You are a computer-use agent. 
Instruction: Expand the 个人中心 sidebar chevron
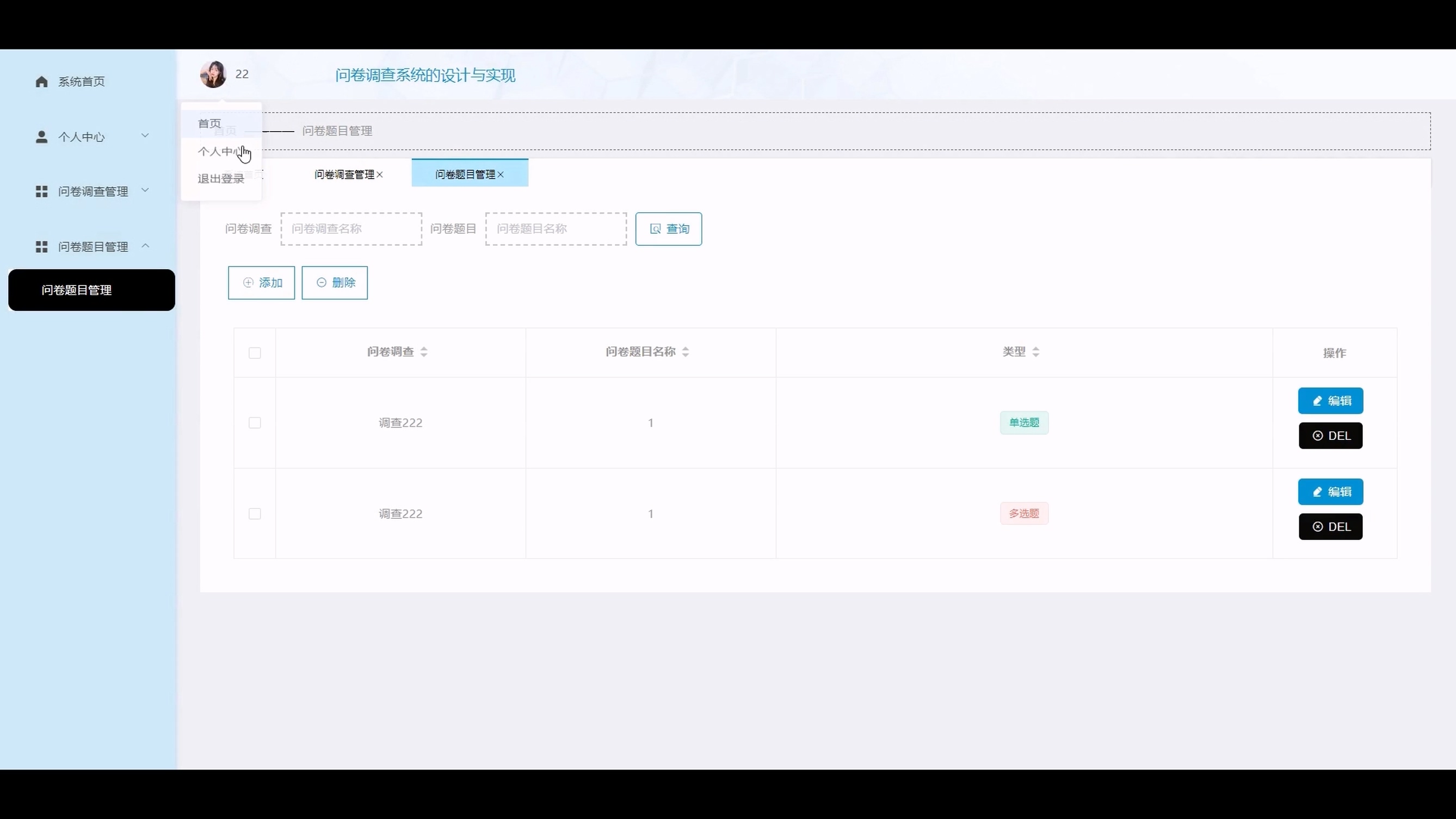coord(145,135)
